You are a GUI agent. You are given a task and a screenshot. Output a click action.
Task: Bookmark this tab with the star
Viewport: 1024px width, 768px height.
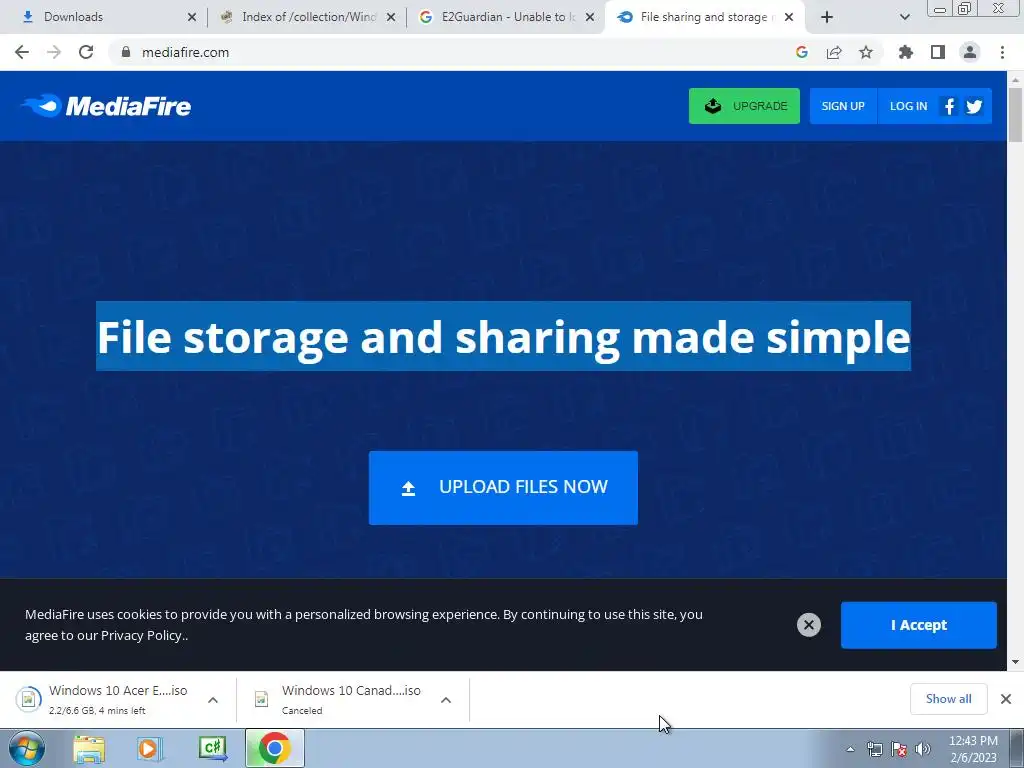(866, 52)
